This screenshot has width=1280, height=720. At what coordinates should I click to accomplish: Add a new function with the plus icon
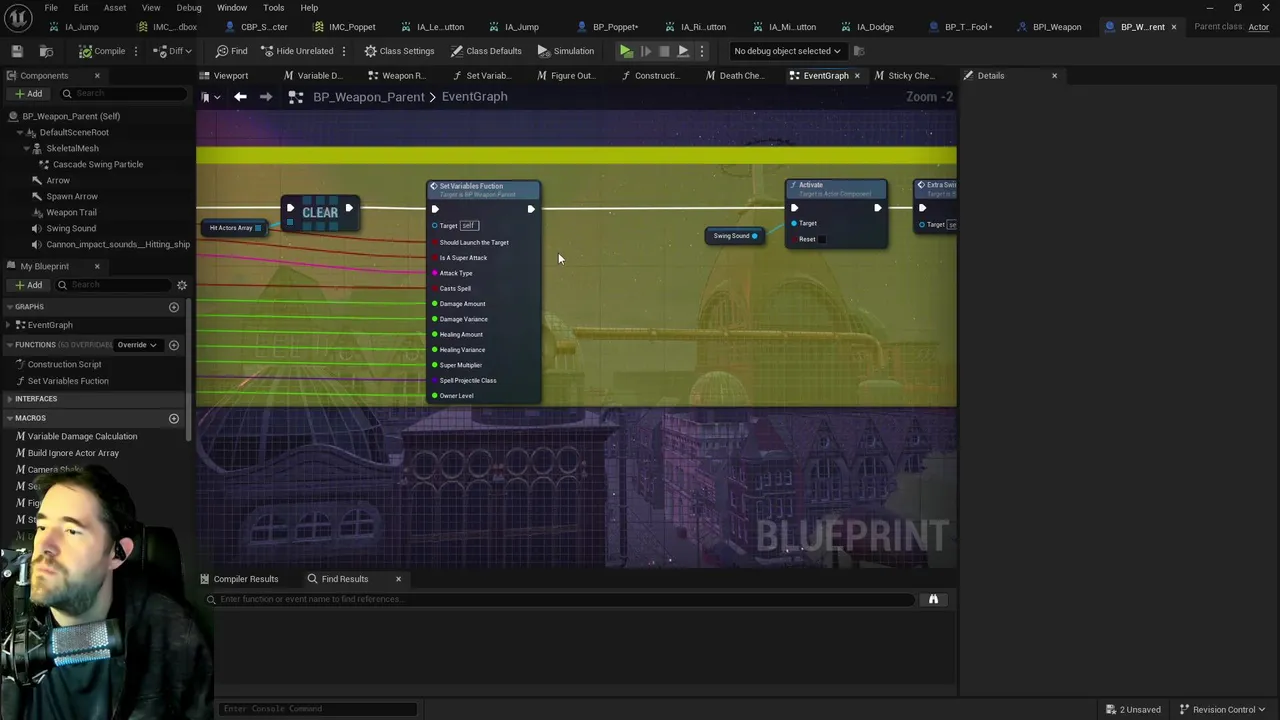174,345
